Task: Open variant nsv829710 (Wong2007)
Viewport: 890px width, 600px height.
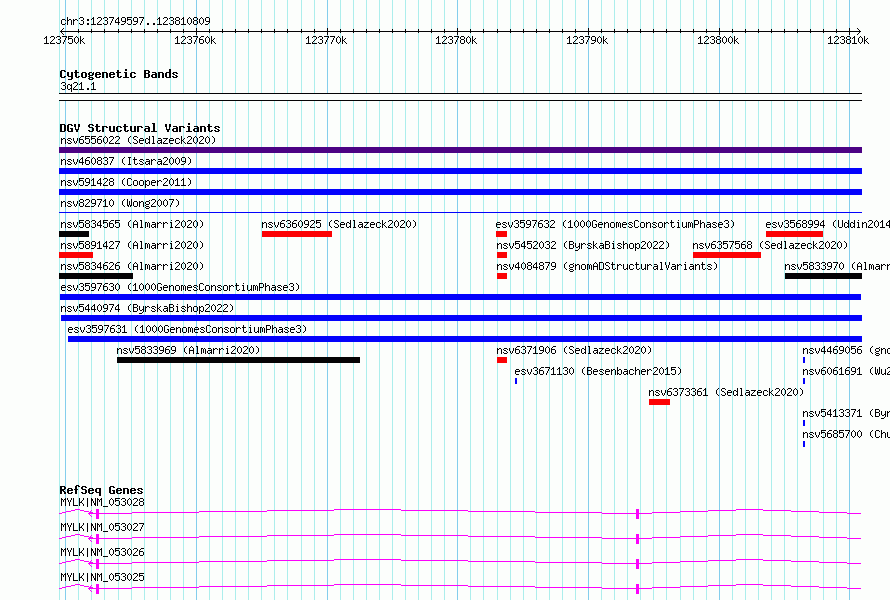Action: [x=120, y=203]
